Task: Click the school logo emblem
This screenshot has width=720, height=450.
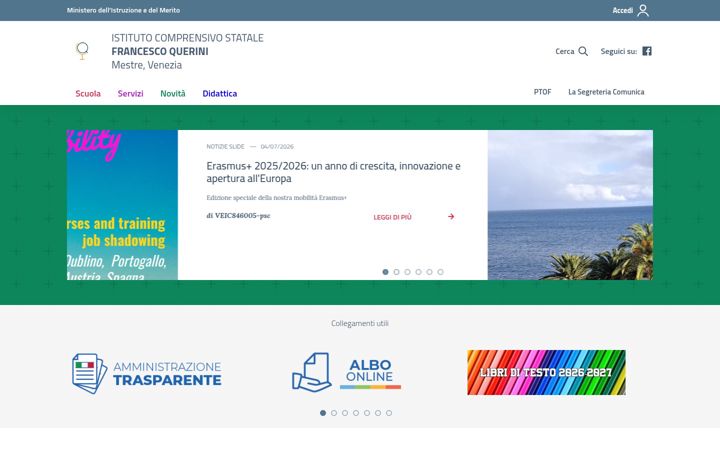Action: click(82, 51)
